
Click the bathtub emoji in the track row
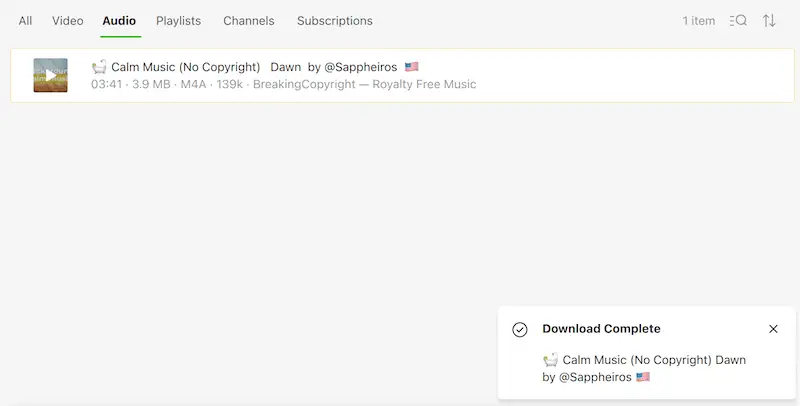point(99,67)
